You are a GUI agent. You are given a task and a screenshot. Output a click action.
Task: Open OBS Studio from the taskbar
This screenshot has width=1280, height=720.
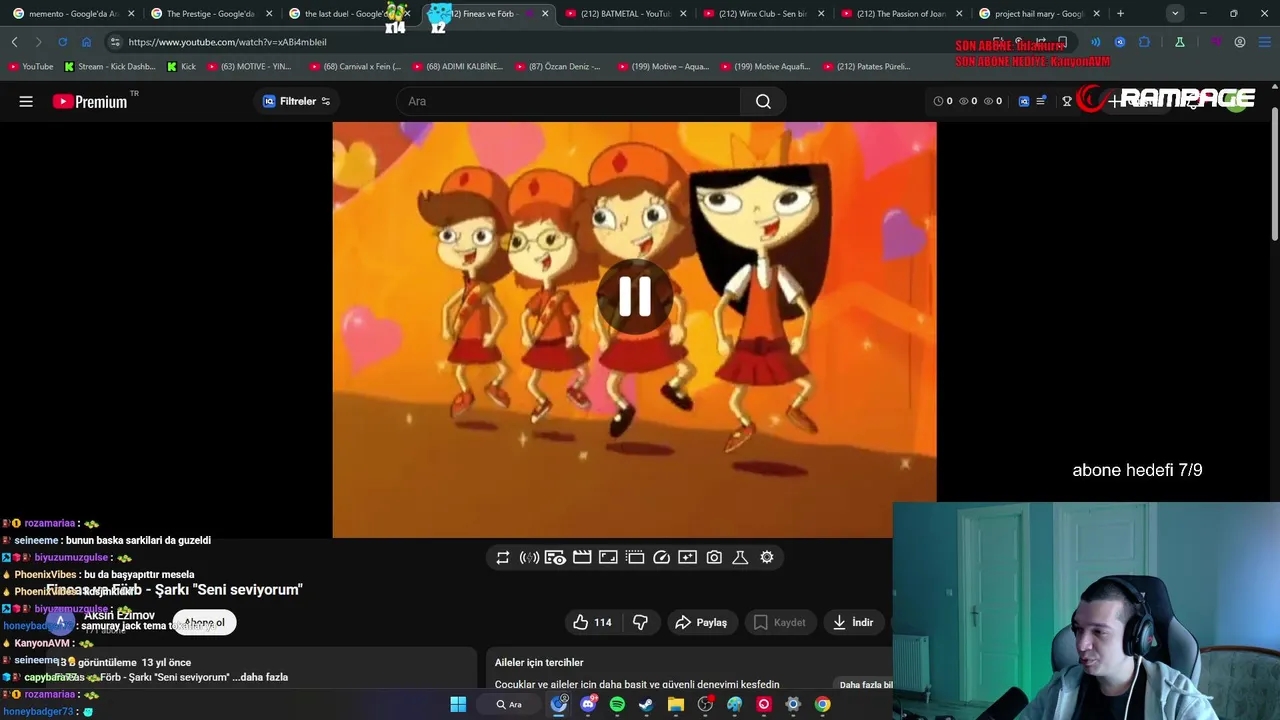(705, 704)
